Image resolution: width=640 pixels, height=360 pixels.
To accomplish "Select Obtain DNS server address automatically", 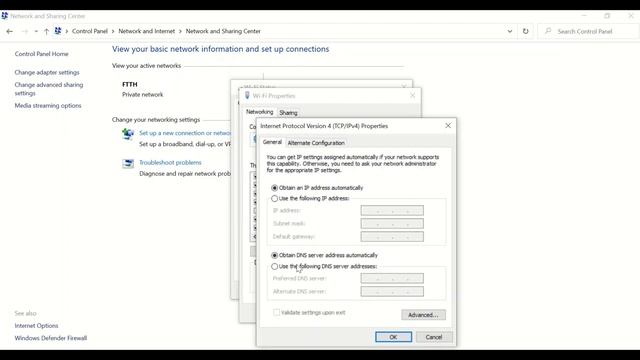I will 324,255.
